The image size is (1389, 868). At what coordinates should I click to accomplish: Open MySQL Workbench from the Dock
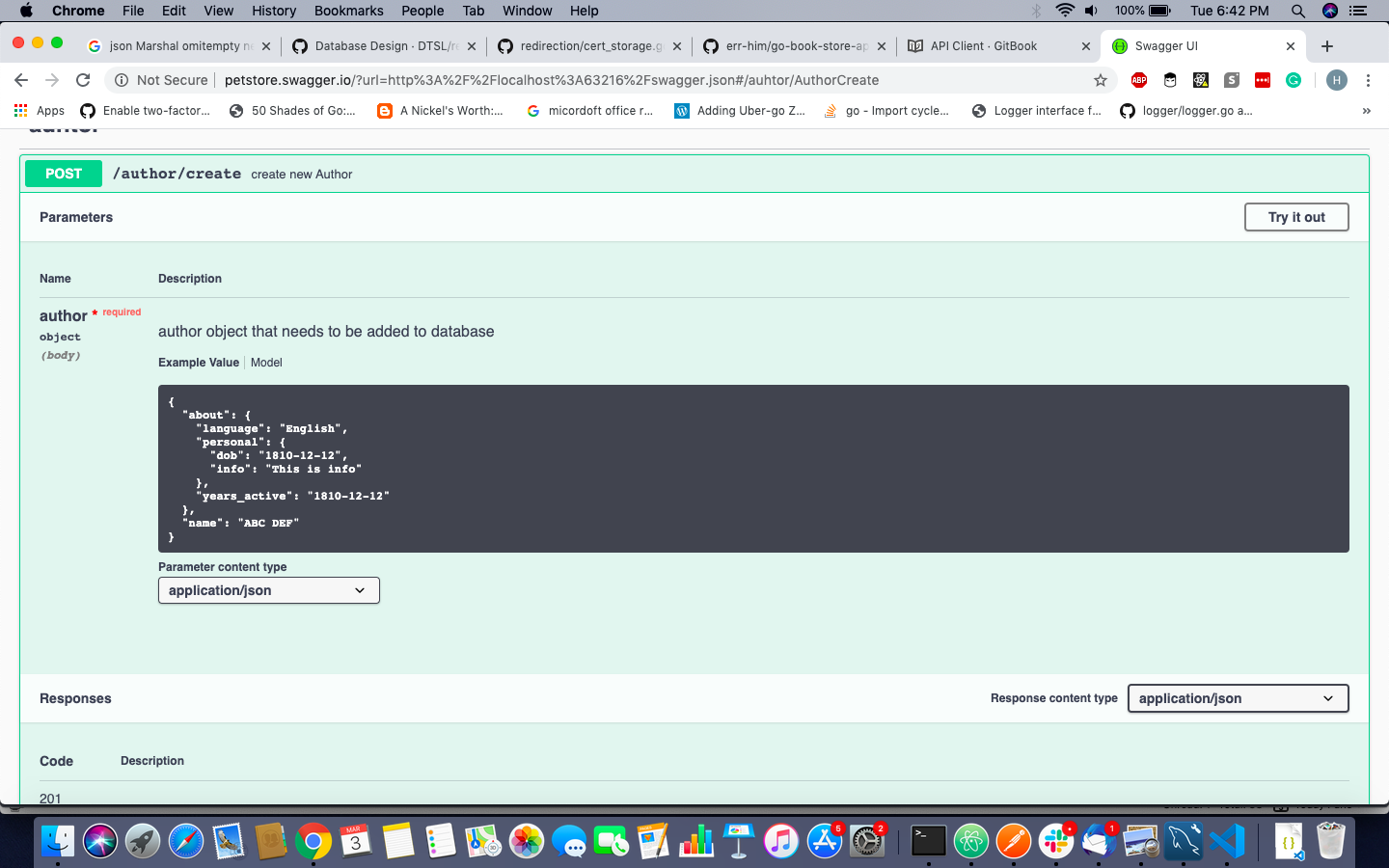(1184, 841)
